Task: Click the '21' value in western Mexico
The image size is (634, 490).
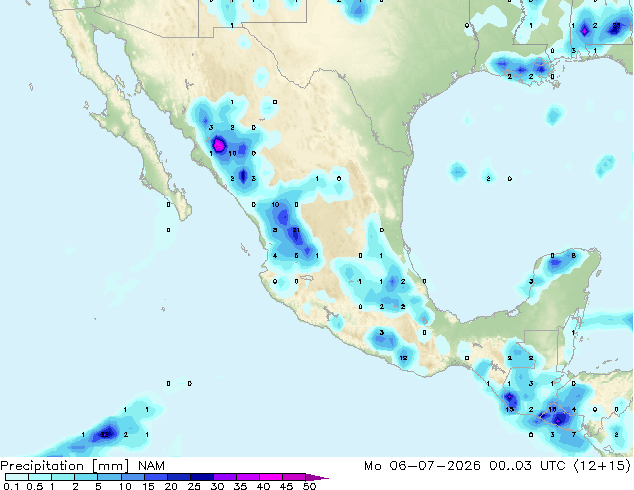Action: (x=296, y=230)
